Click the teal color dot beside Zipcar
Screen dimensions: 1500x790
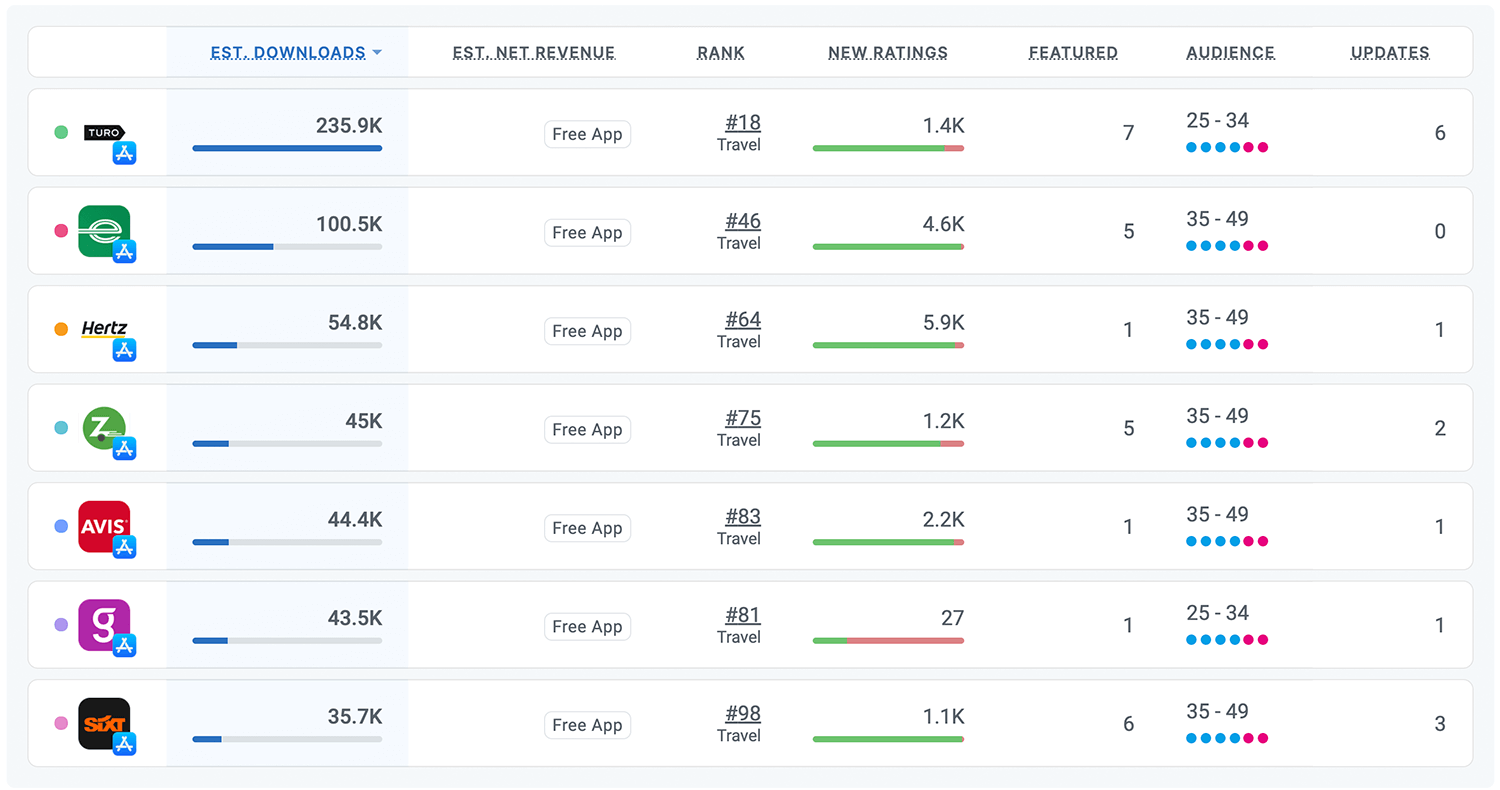pos(61,428)
